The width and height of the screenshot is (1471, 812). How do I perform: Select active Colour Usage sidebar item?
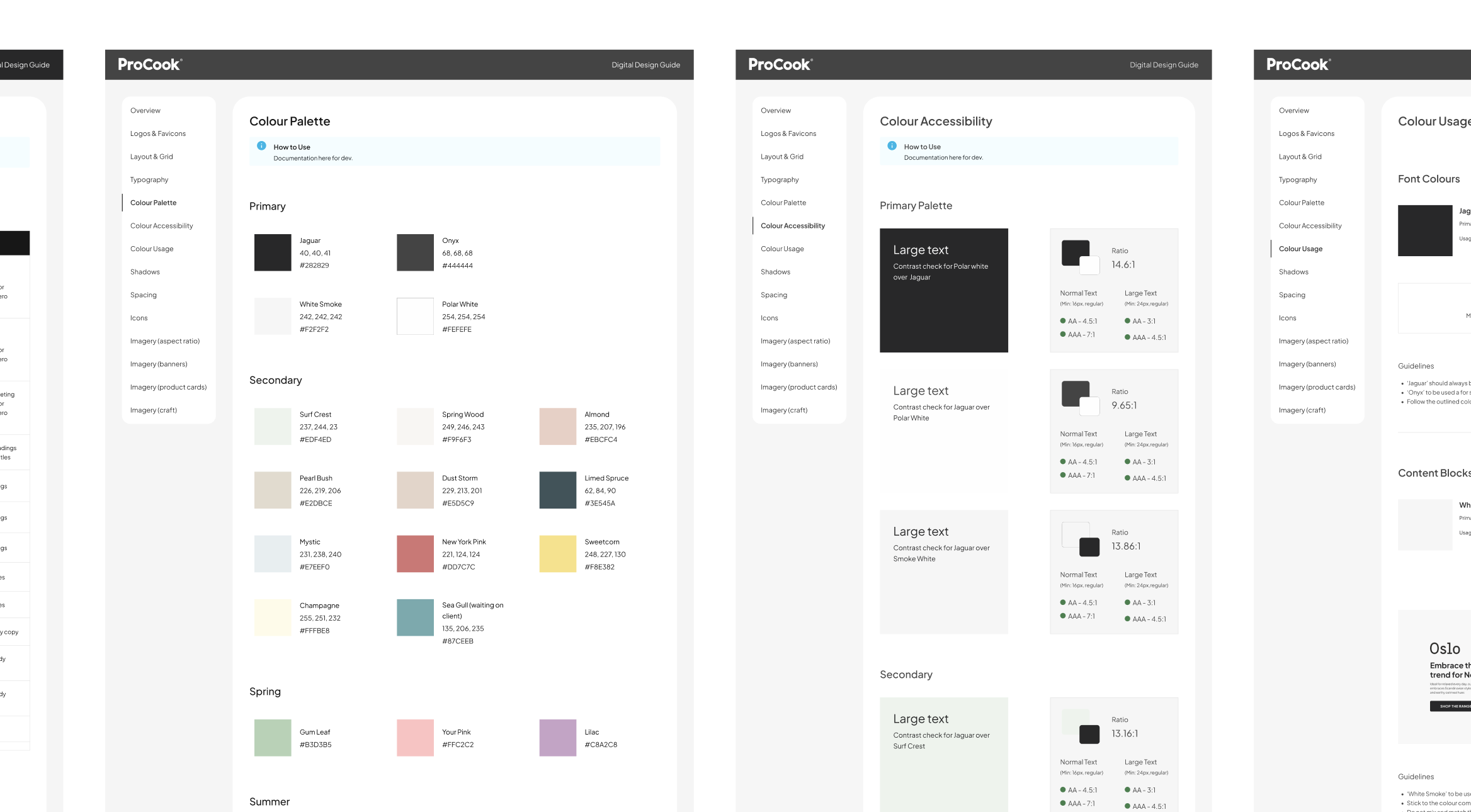click(x=1300, y=249)
